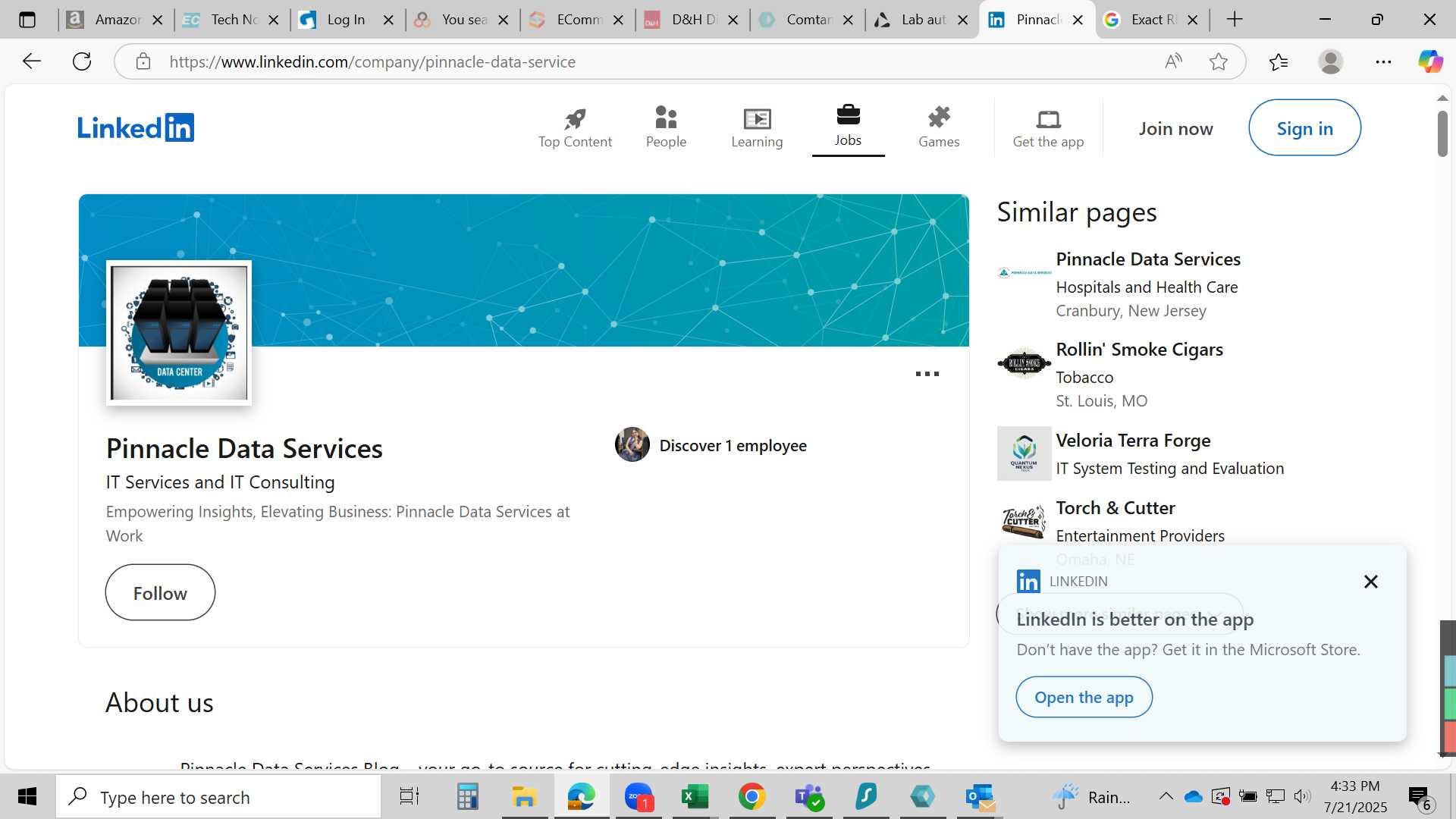The height and width of the screenshot is (819, 1456).
Task: Click the LinkedIn icon in app popup
Action: pyautogui.click(x=1028, y=582)
